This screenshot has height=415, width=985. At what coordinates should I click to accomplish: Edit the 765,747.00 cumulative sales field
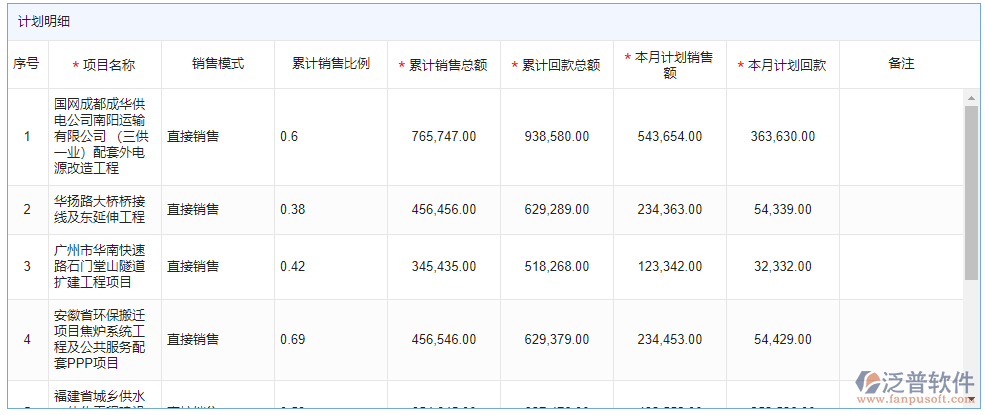pos(444,137)
